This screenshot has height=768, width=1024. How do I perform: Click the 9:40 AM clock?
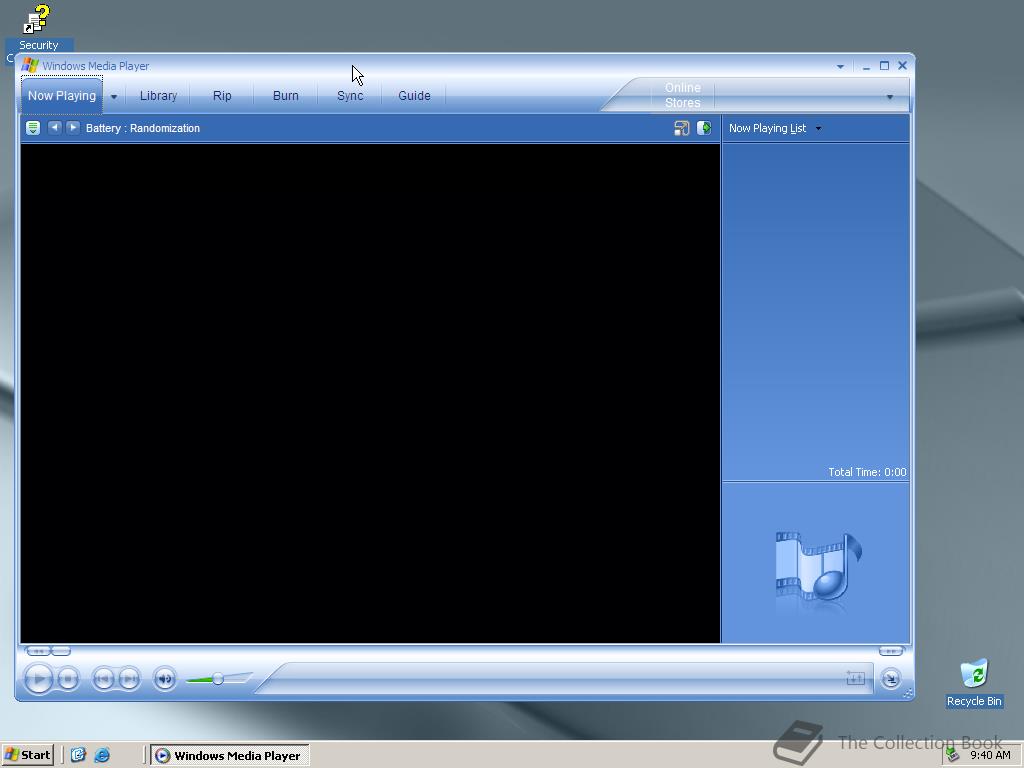[990, 755]
